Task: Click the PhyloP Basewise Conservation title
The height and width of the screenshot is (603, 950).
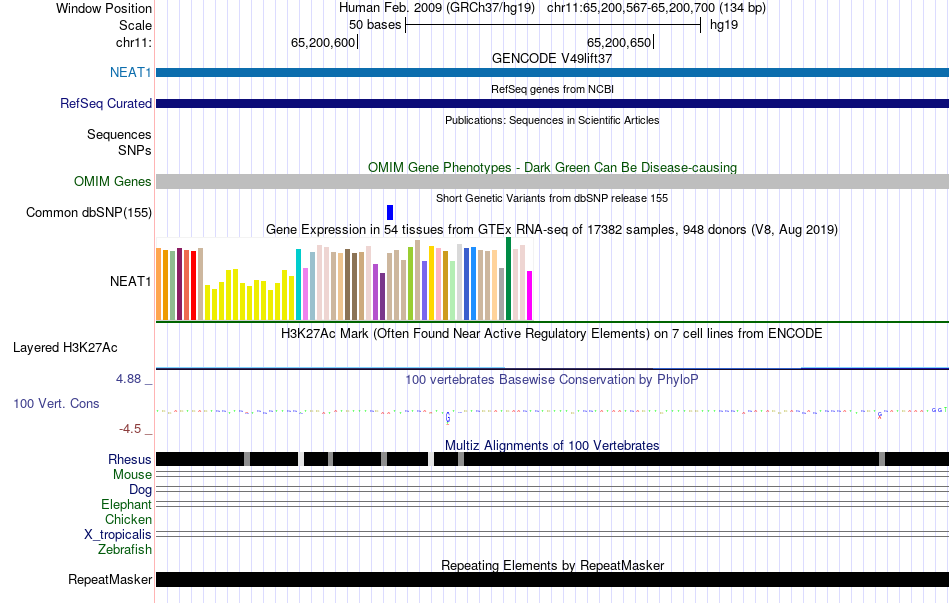Action: coord(552,379)
